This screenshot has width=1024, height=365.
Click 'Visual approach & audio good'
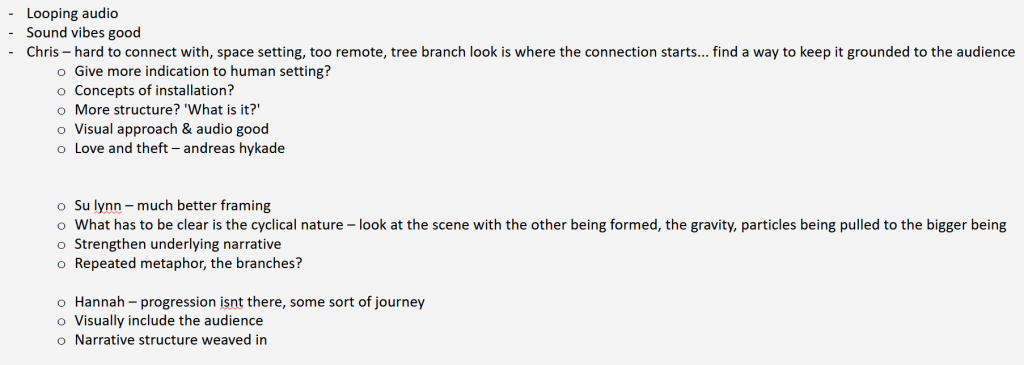(172, 129)
